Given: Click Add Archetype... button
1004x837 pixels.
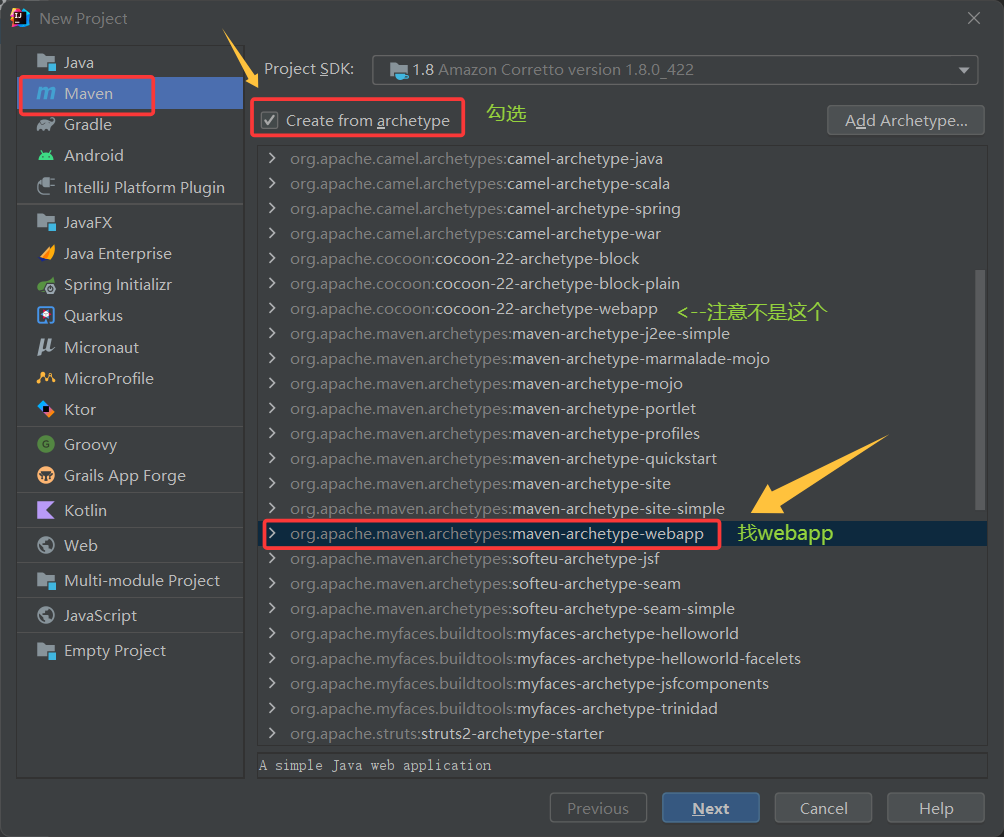Looking at the screenshot, I should 905,120.
